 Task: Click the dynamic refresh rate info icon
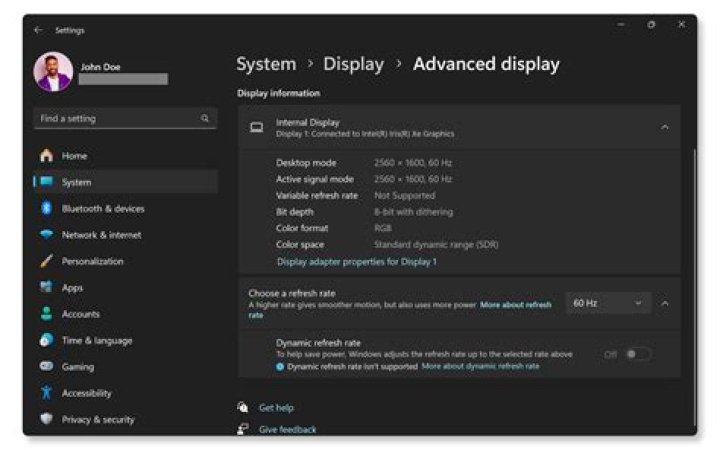click(x=280, y=366)
